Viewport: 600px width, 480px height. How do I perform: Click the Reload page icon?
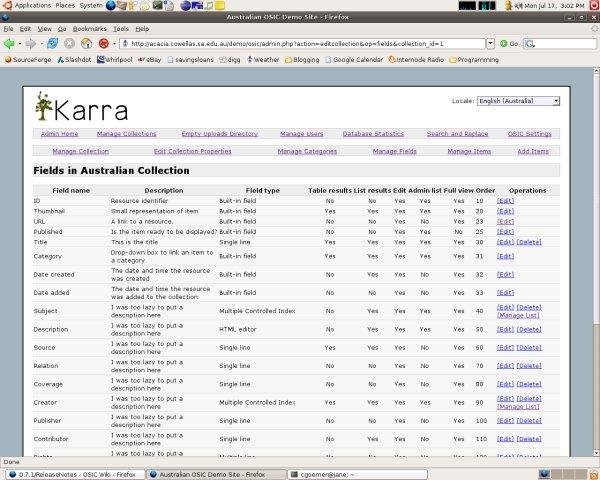pyautogui.click(x=52, y=44)
